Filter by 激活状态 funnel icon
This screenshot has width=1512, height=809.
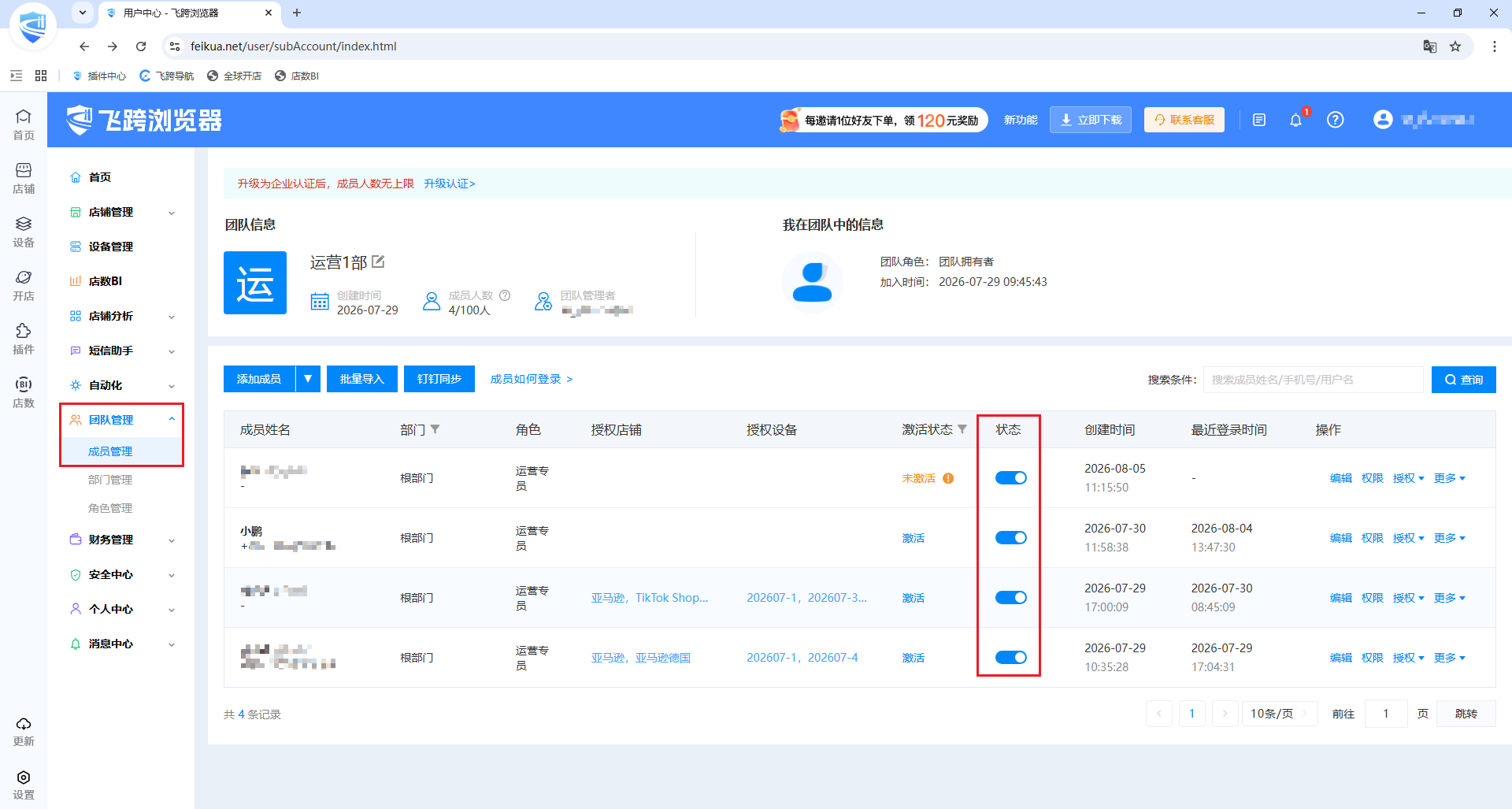pyautogui.click(x=962, y=429)
